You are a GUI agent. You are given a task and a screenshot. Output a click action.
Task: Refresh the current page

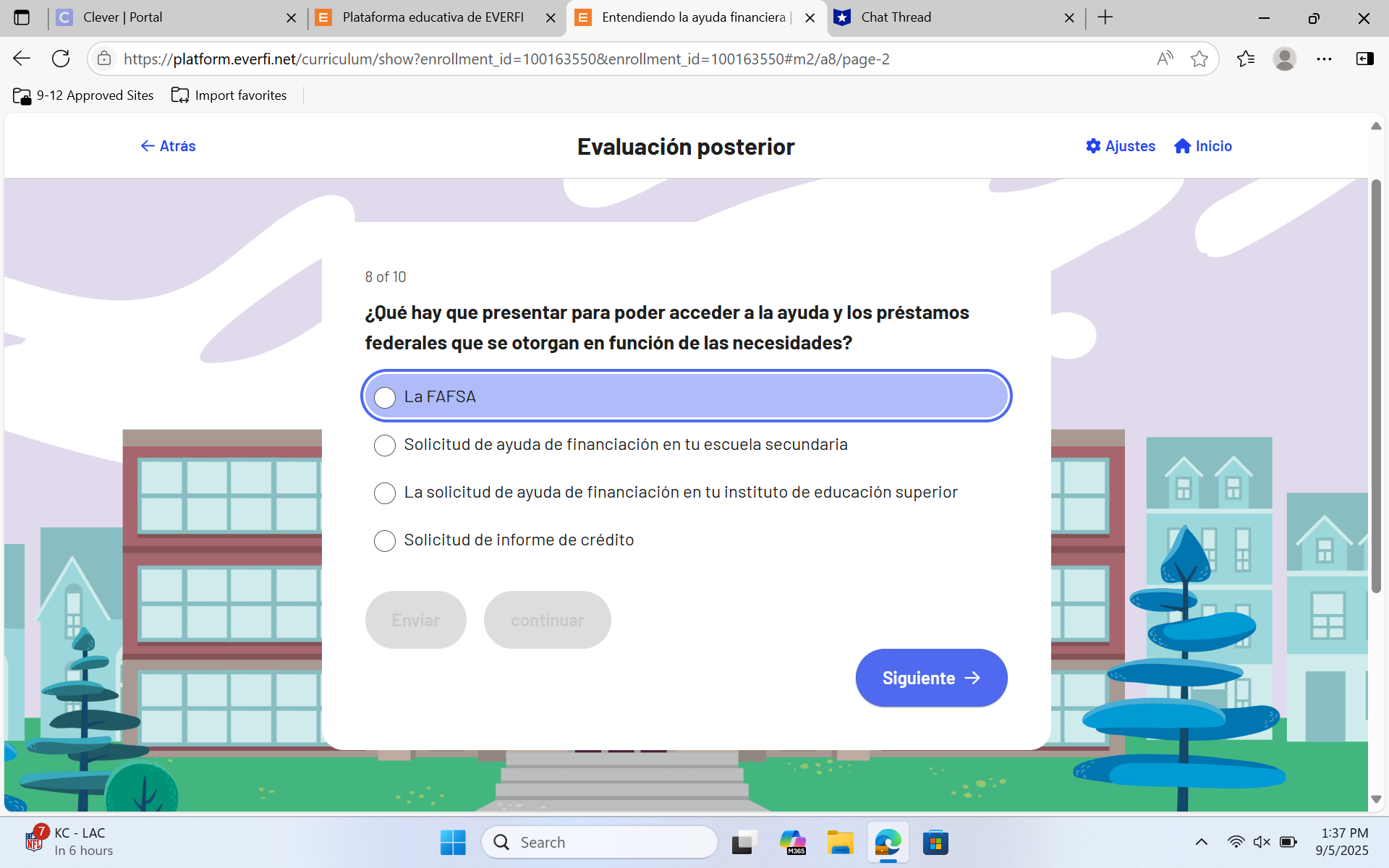coord(61,59)
